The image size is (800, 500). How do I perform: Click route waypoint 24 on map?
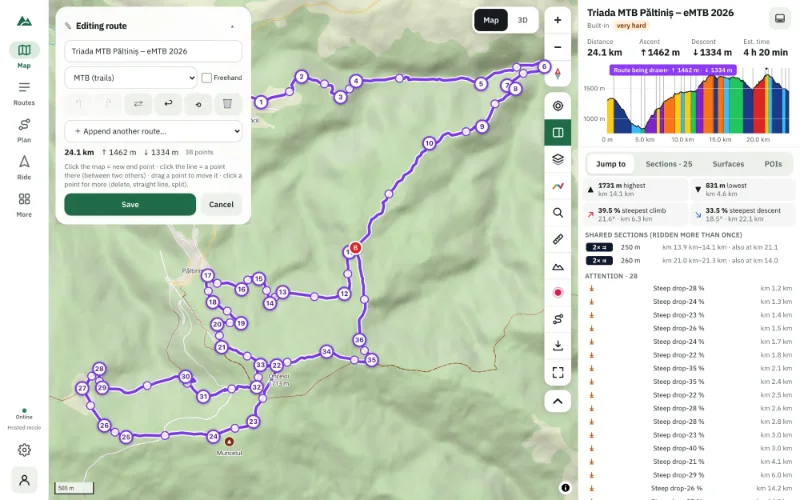click(213, 436)
